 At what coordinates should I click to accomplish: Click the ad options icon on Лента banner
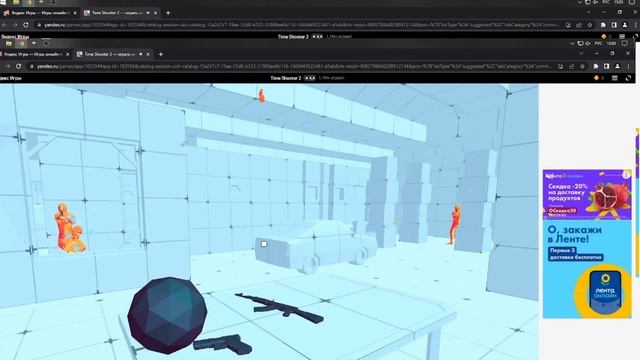tap(627, 175)
